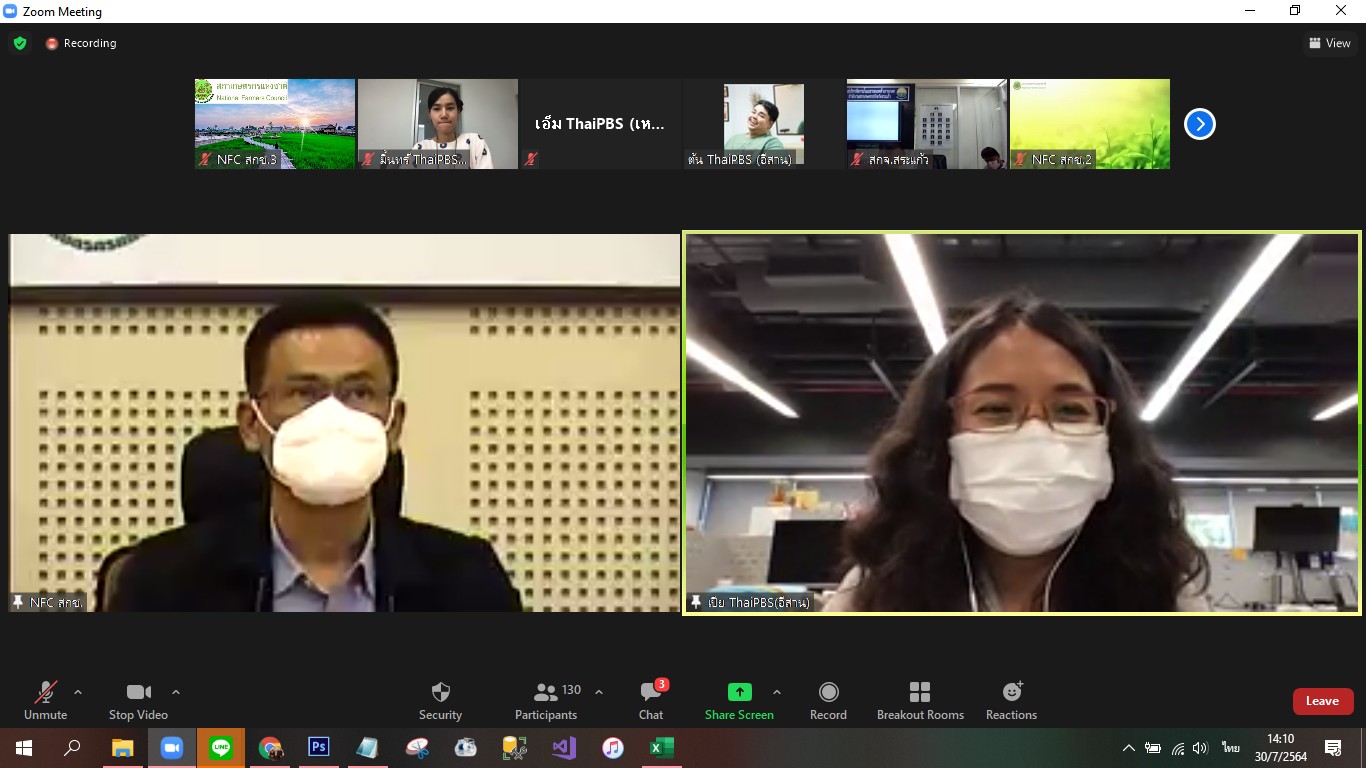This screenshot has height=768, width=1366.
Task: Expand audio options arrow next to Unmute
Action: 78,692
